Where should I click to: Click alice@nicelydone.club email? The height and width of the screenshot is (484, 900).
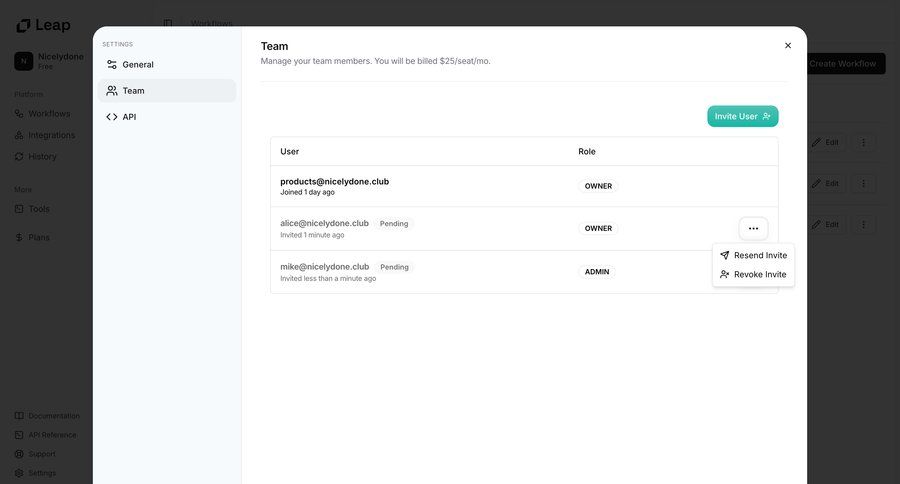324,223
